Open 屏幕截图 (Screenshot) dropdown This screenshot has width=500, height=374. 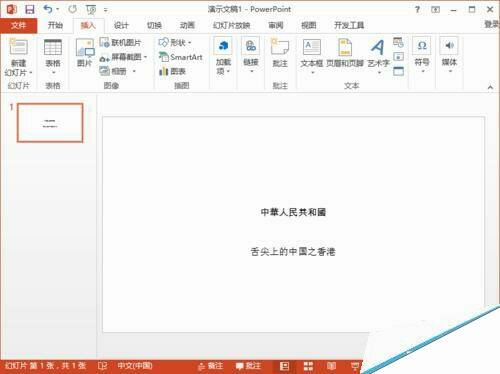[123, 57]
